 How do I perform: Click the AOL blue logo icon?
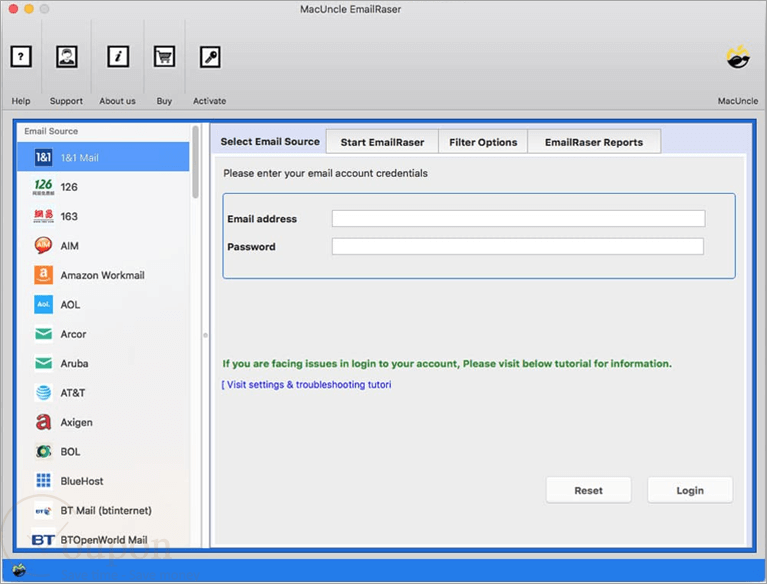pos(44,304)
